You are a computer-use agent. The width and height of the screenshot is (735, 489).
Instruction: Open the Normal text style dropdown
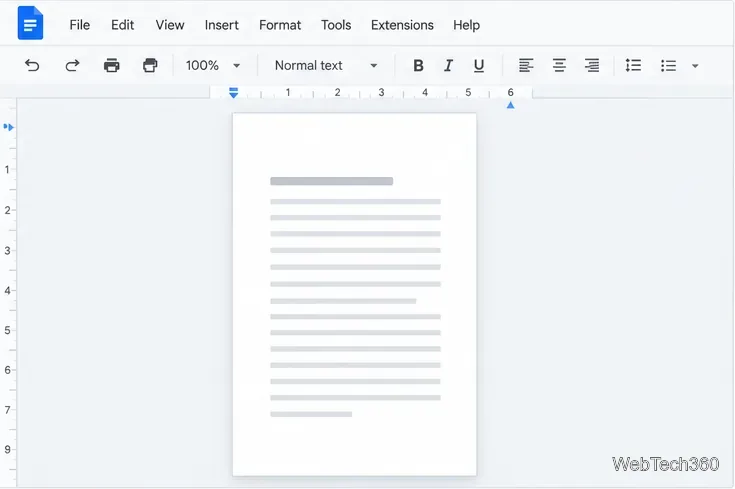pos(326,65)
